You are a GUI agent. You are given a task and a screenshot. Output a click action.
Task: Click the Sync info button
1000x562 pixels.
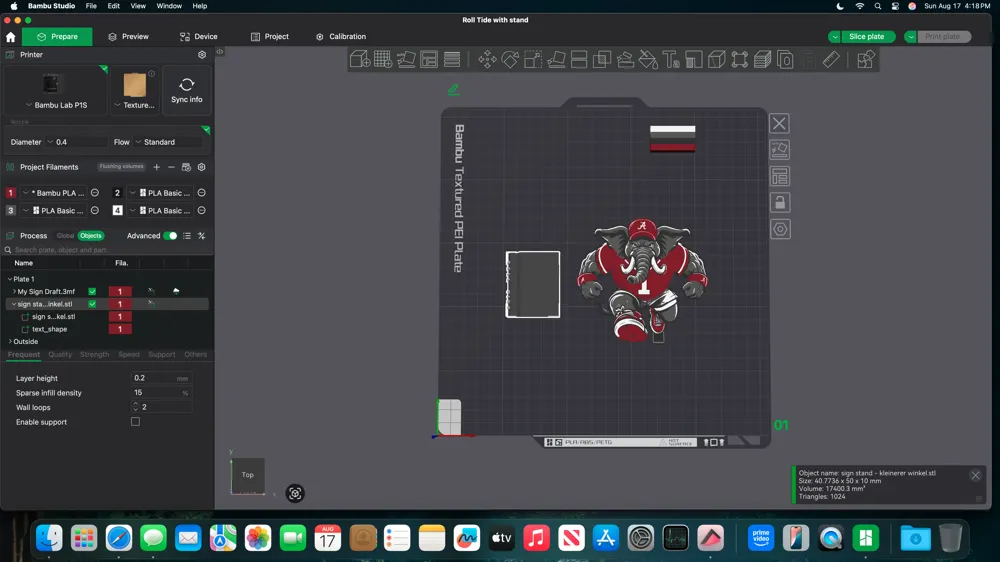[x=186, y=91]
